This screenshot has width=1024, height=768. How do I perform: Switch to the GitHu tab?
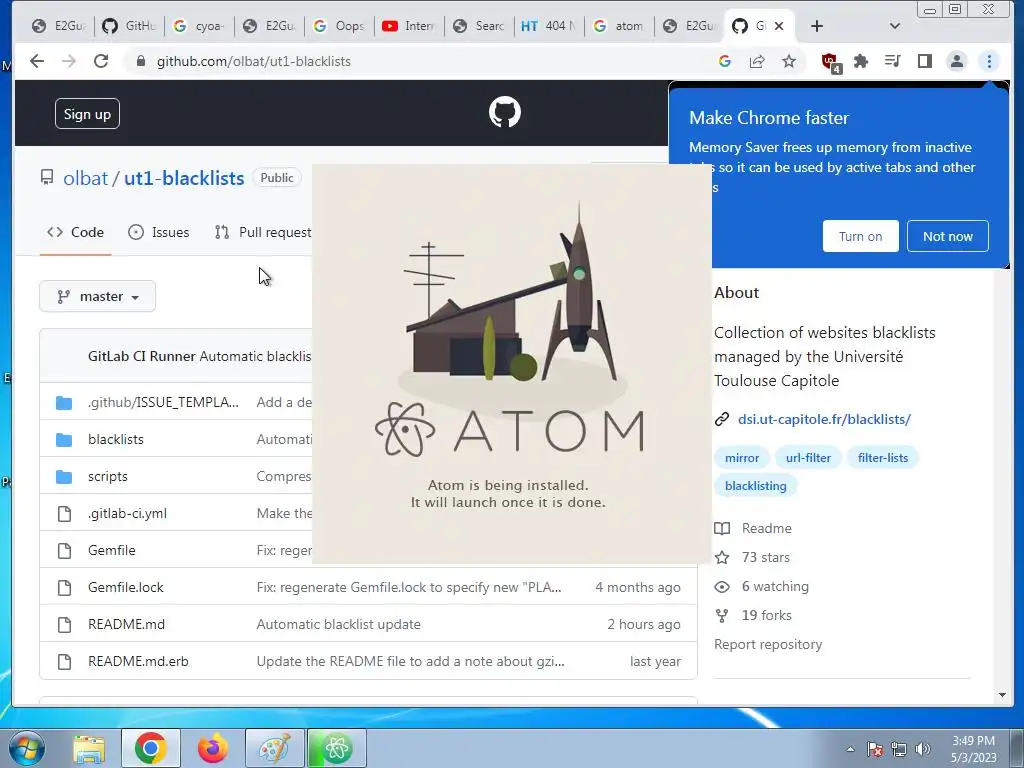click(x=129, y=26)
